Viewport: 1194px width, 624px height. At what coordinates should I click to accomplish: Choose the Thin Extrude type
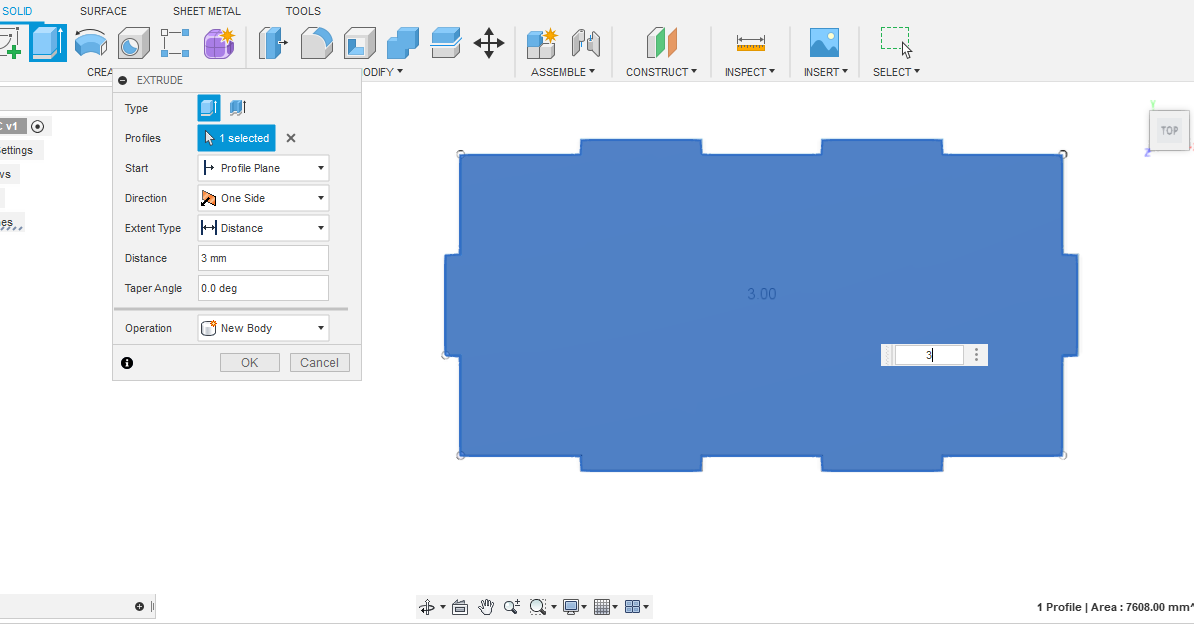click(x=237, y=108)
